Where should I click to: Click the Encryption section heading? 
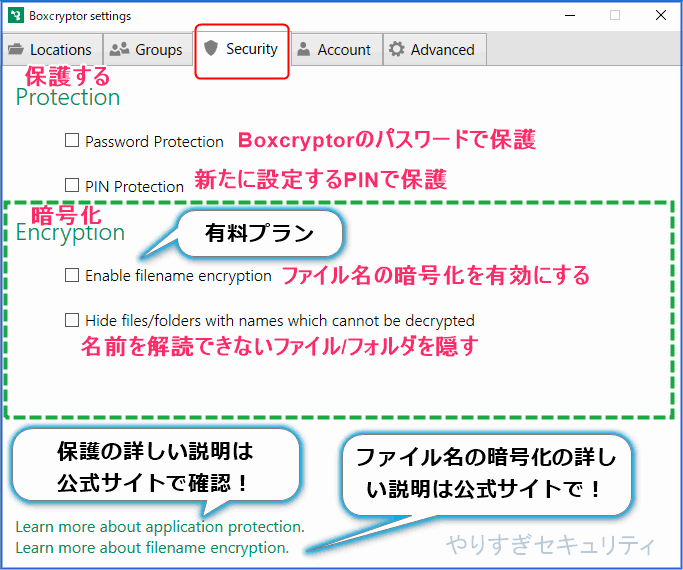(x=70, y=233)
